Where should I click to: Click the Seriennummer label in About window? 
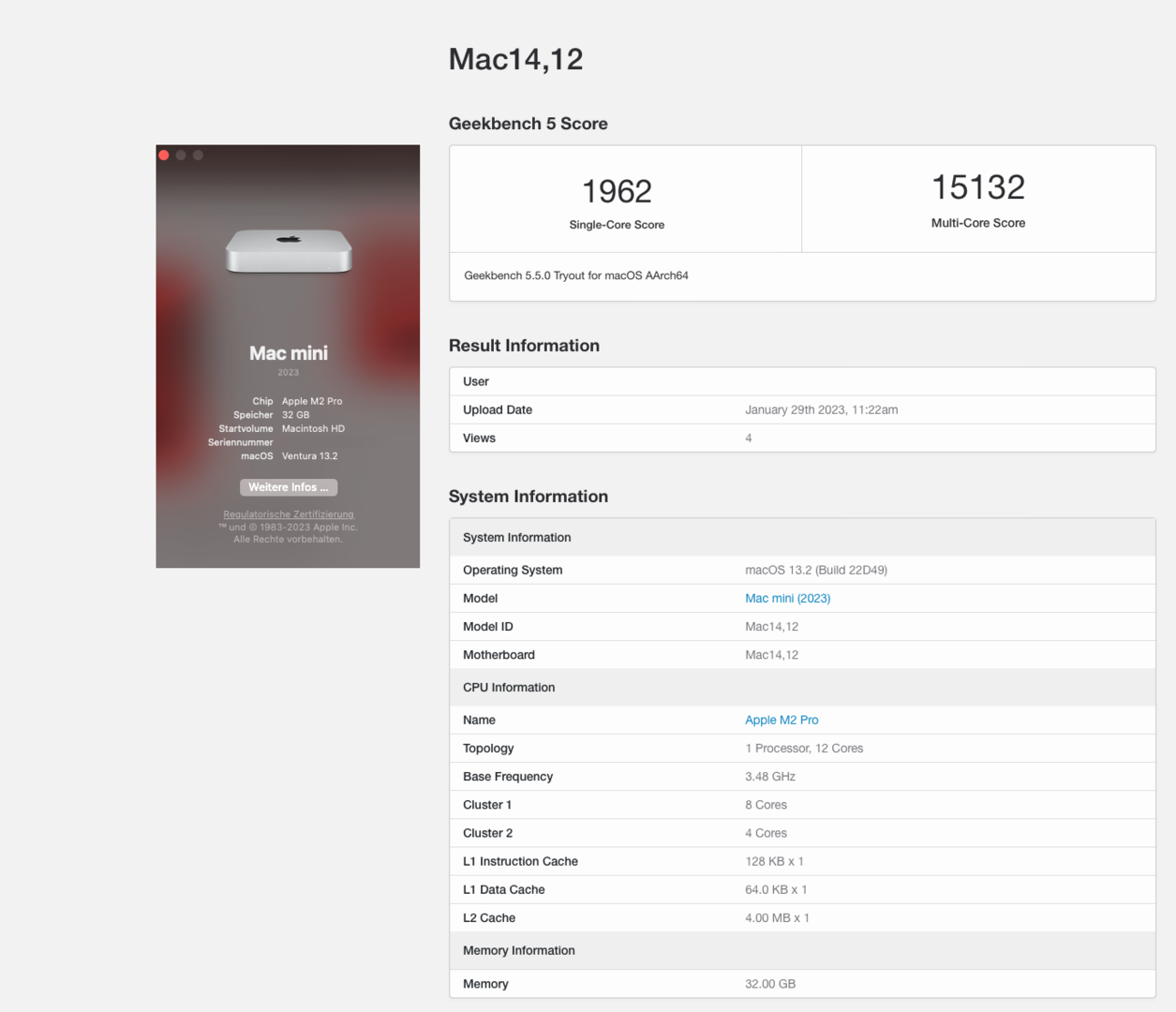(x=241, y=442)
